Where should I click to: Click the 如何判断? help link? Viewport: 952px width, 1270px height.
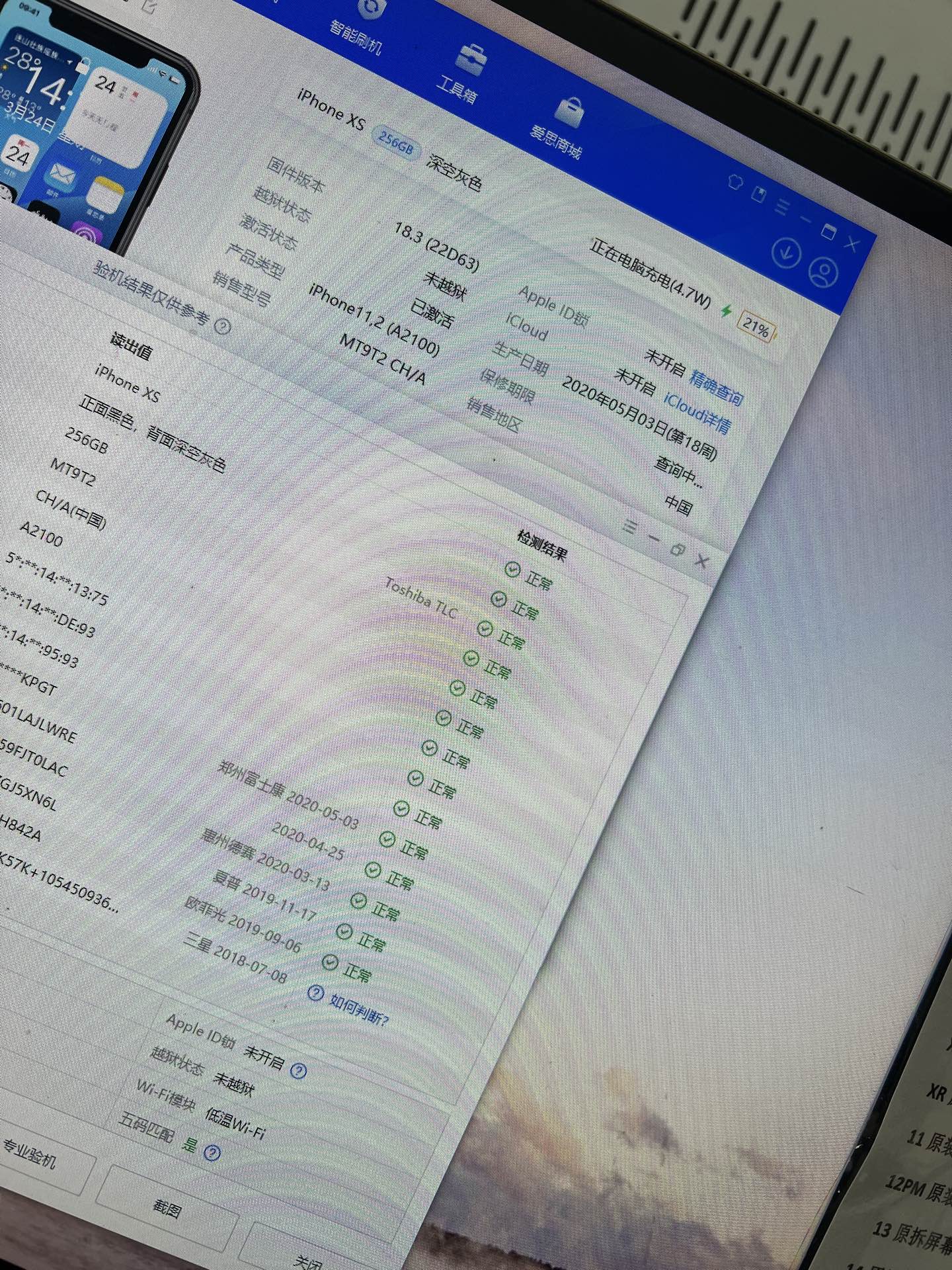[359, 1010]
